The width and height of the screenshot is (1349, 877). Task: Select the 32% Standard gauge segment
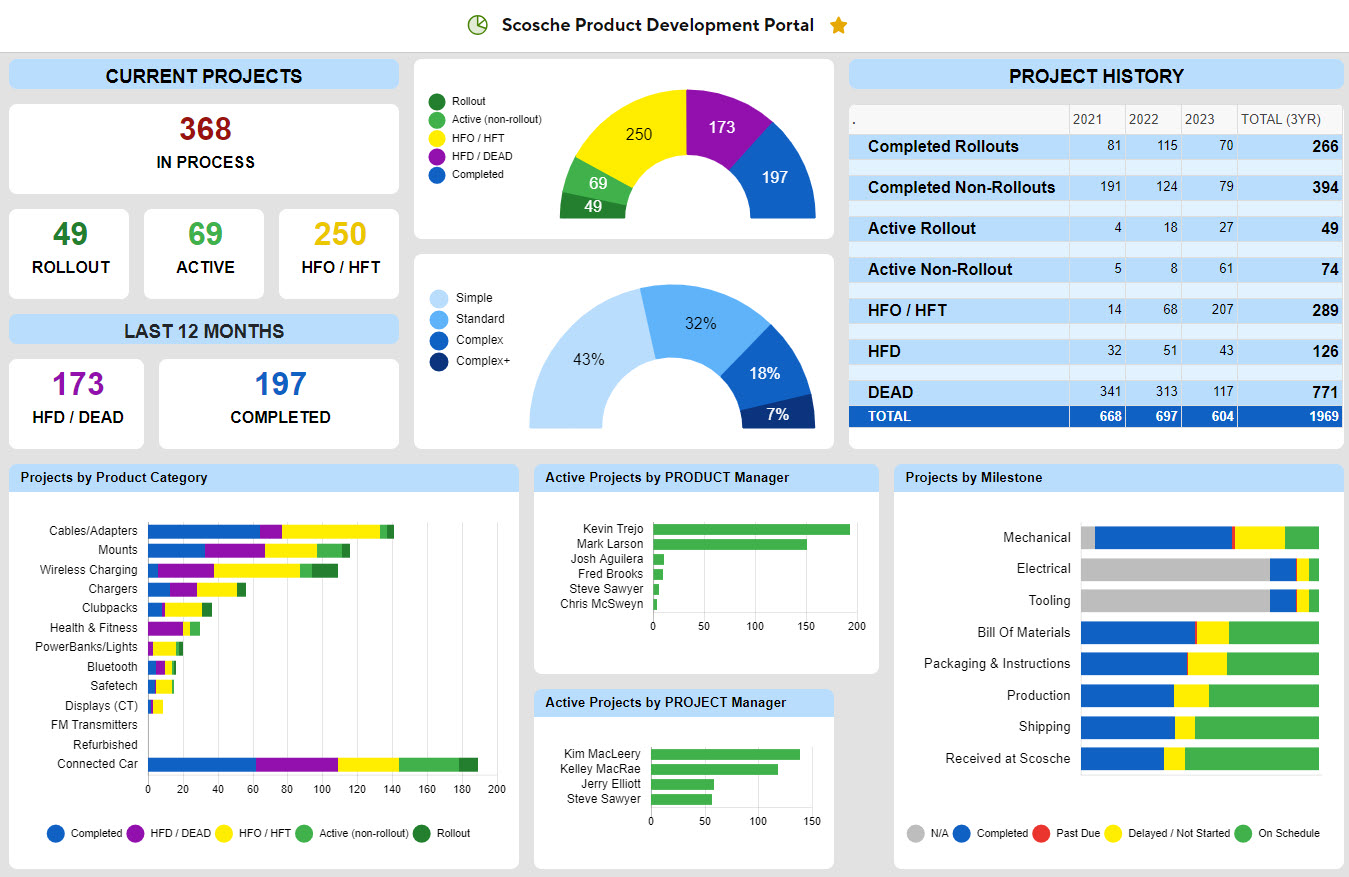coord(702,322)
